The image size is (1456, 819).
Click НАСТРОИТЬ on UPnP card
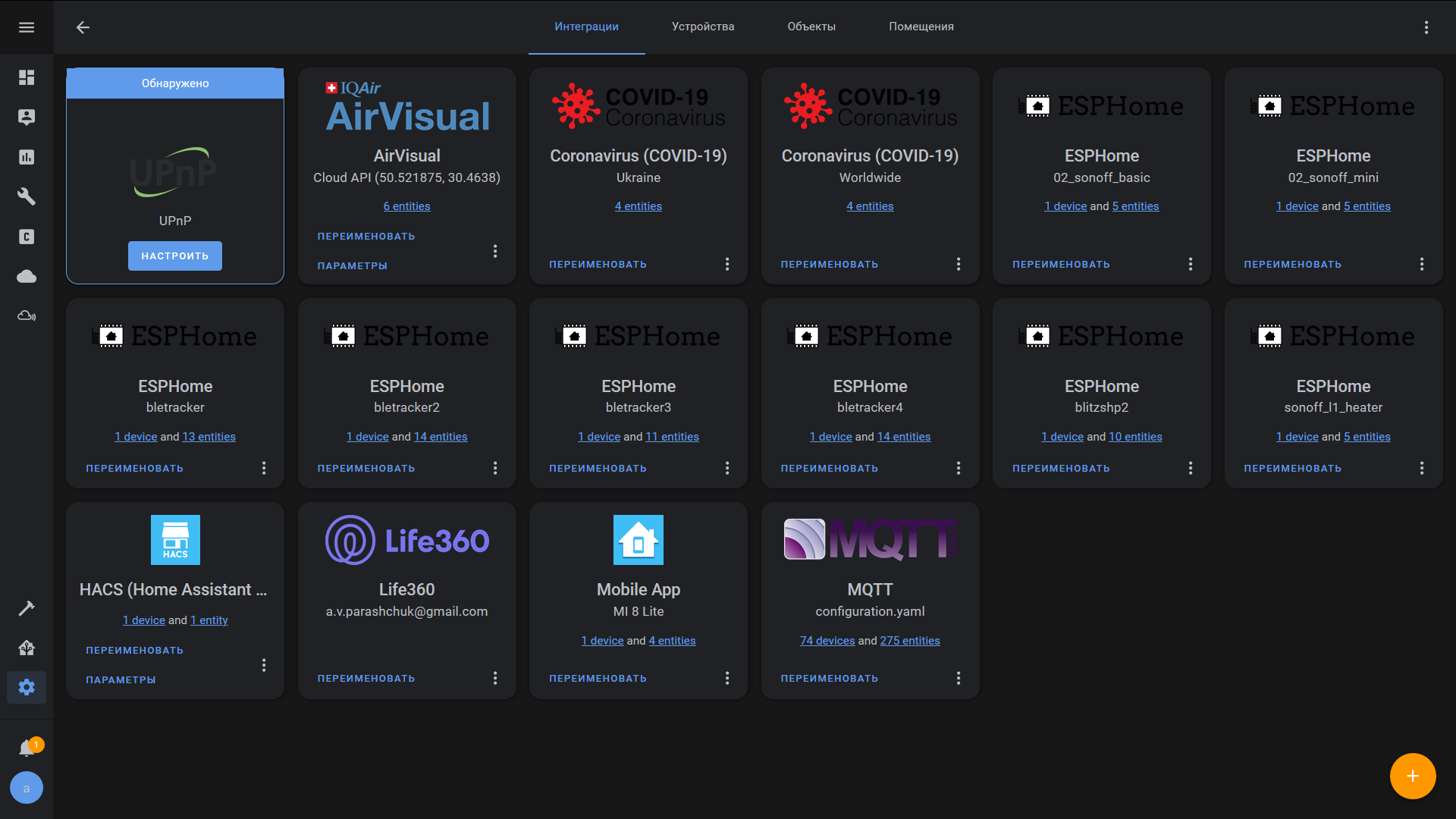(175, 256)
